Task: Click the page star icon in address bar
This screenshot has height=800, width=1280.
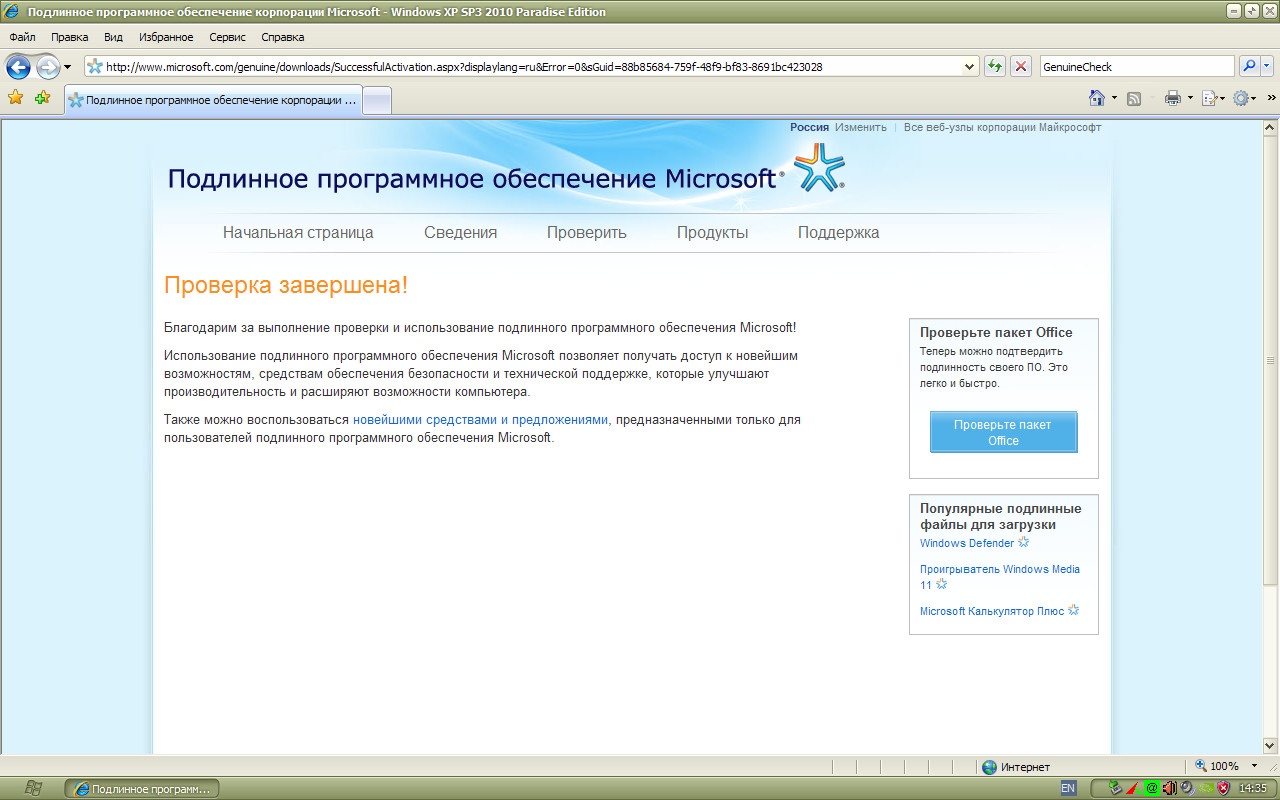Action: click(x=95, y=67)
